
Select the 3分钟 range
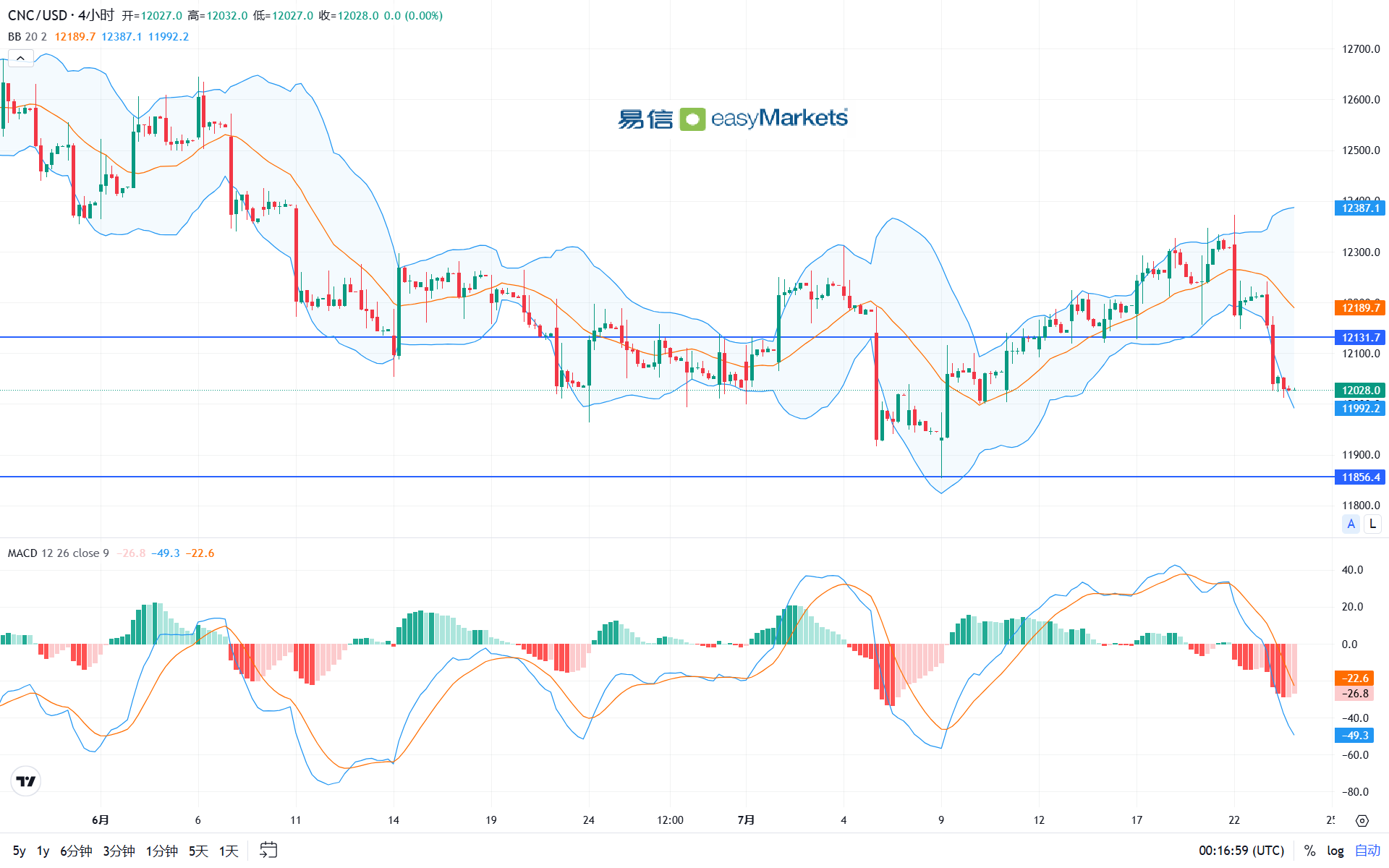(119, 851)
